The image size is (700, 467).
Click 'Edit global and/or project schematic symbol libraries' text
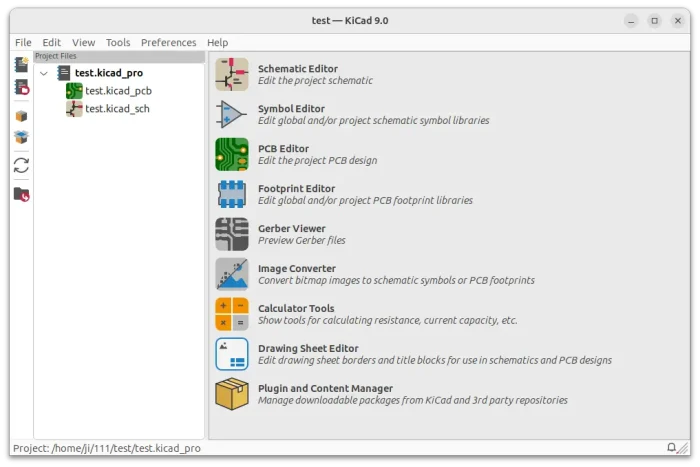[x=374, y=121]
